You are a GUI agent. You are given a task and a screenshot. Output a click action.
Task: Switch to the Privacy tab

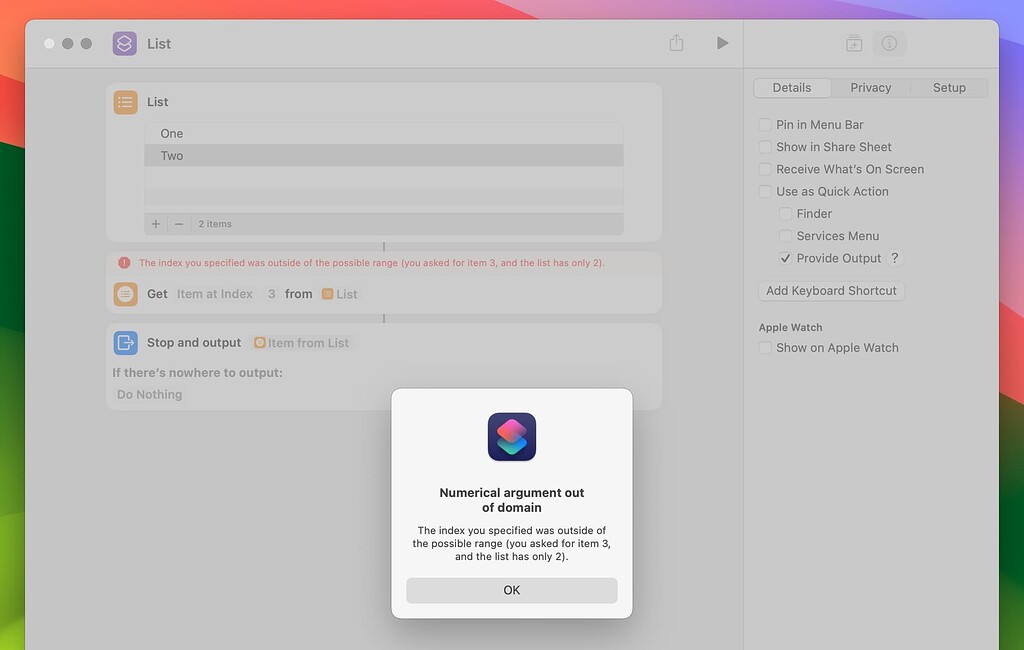(870, 87)
